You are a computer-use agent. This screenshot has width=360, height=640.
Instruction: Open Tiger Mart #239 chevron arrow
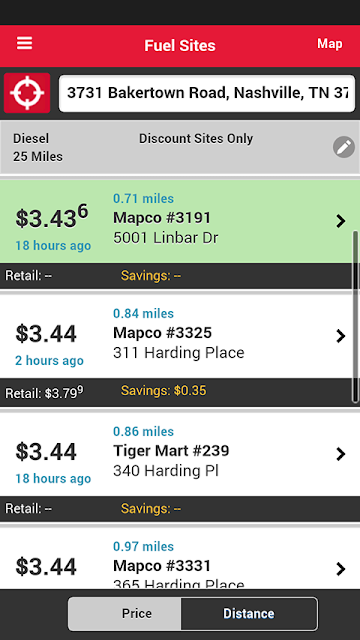(341, 454)
